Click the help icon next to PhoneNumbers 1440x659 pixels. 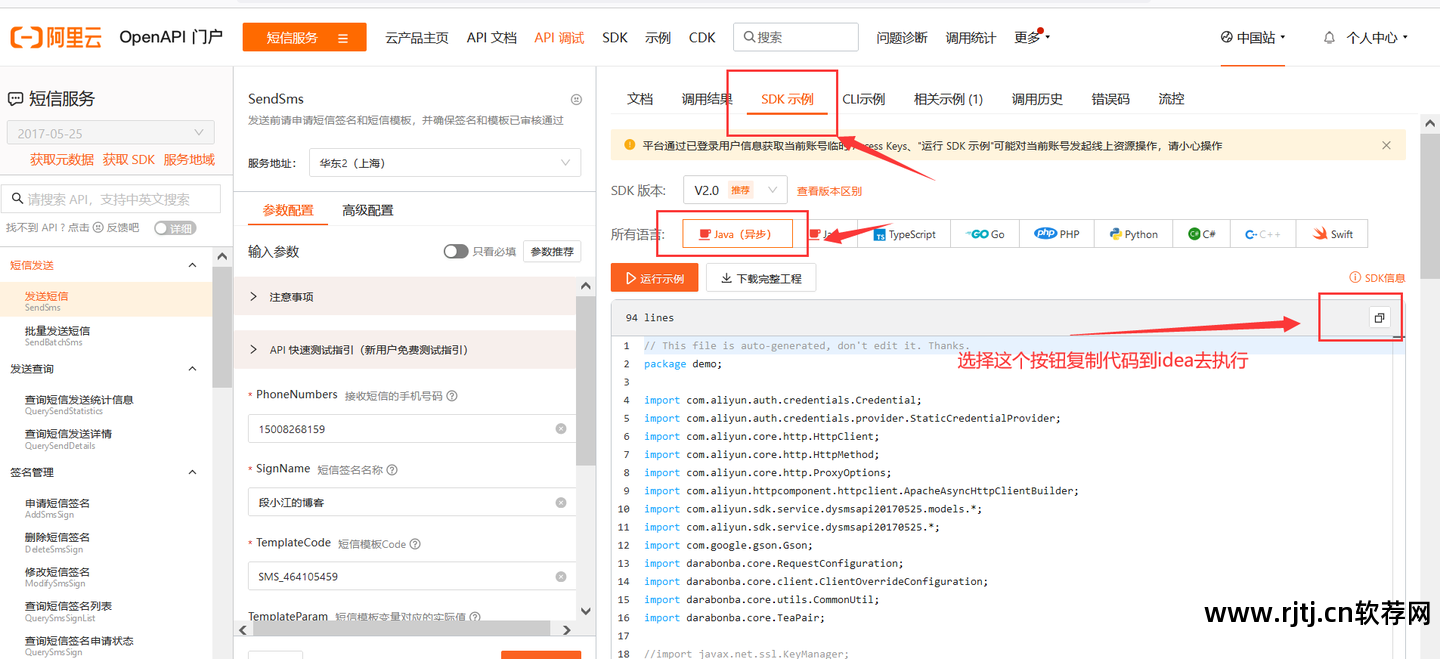pyautogui.click(x=452, y=396)
